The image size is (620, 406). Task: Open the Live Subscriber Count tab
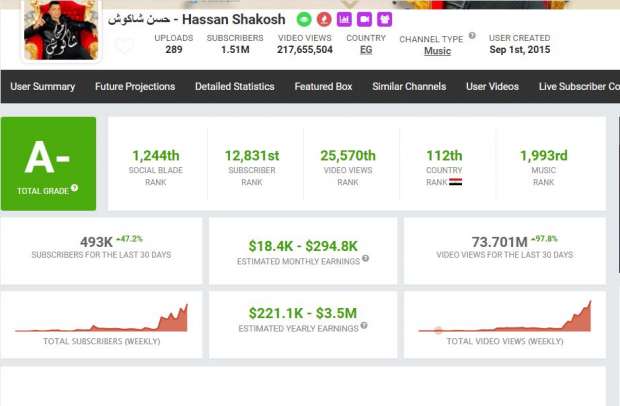pos(579,87)
